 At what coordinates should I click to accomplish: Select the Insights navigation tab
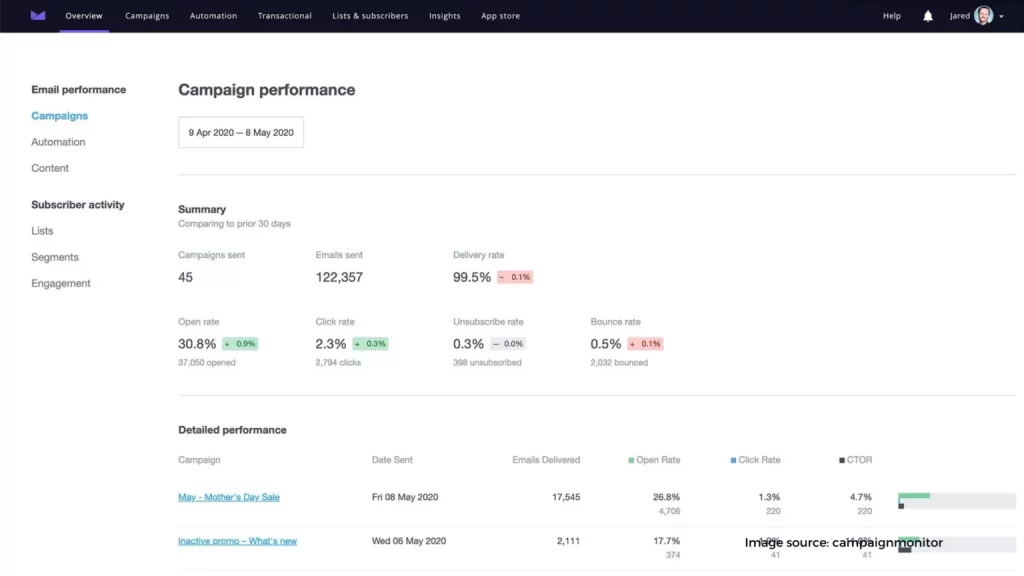pos(444,16)
